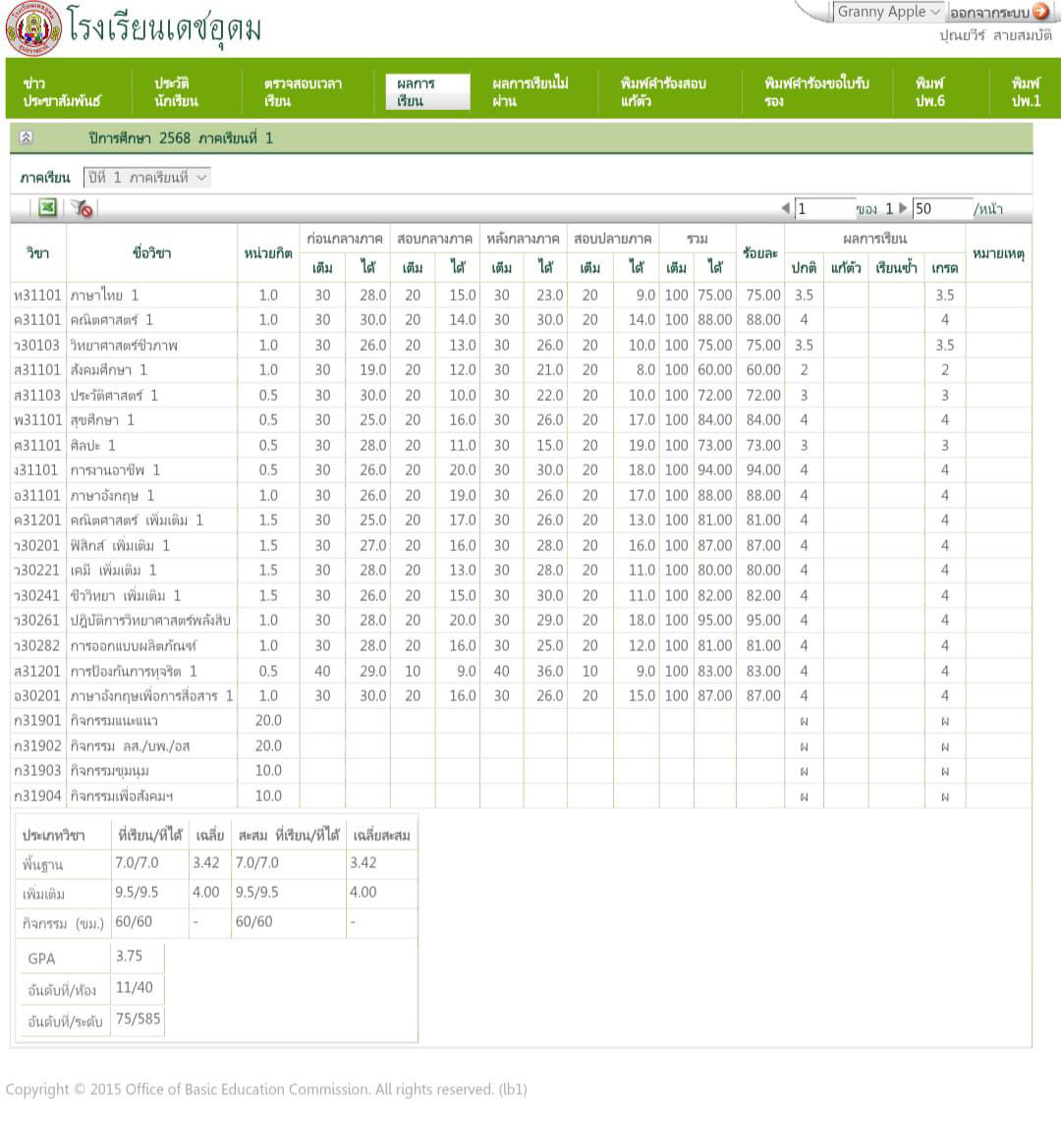
Task: Click the rows per page field
Action: (939, 208)
